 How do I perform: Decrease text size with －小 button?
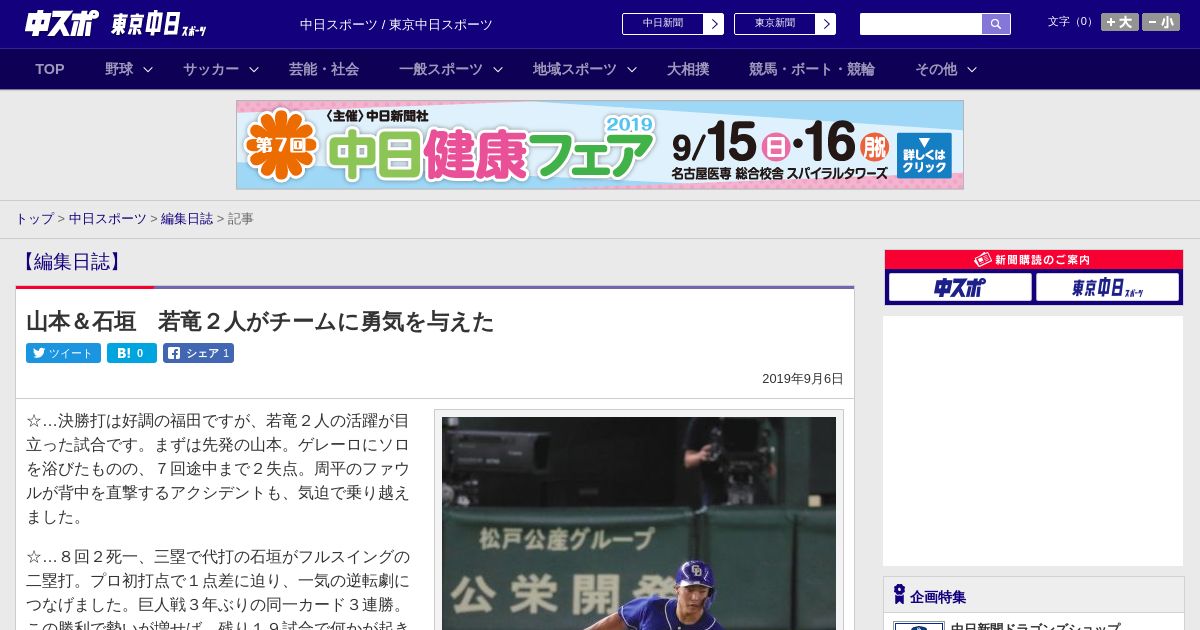coord(1161,22)
